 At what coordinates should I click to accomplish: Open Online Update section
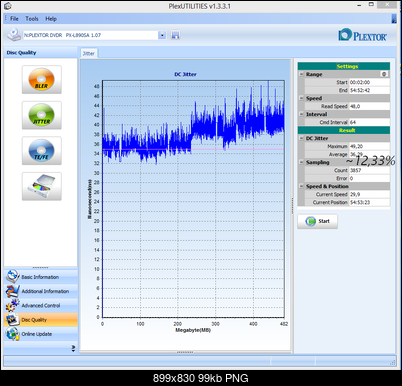coord(40,334)
